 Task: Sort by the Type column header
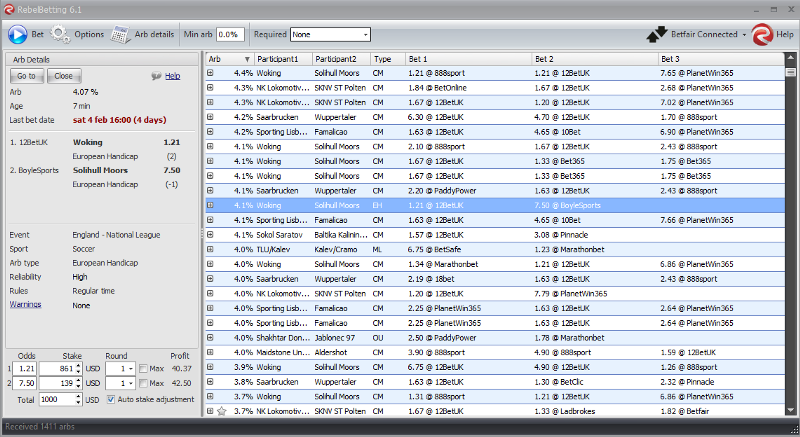[388, 59]
